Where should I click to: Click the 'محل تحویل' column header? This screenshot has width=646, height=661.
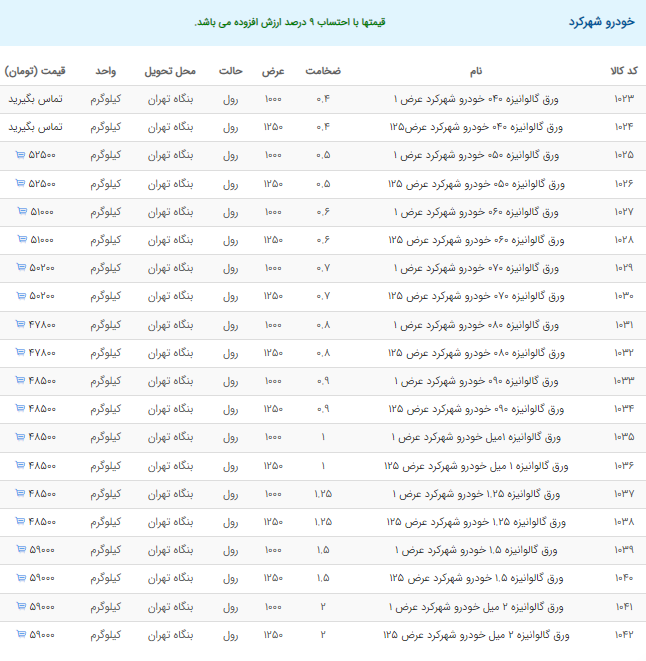pos(170,72)
